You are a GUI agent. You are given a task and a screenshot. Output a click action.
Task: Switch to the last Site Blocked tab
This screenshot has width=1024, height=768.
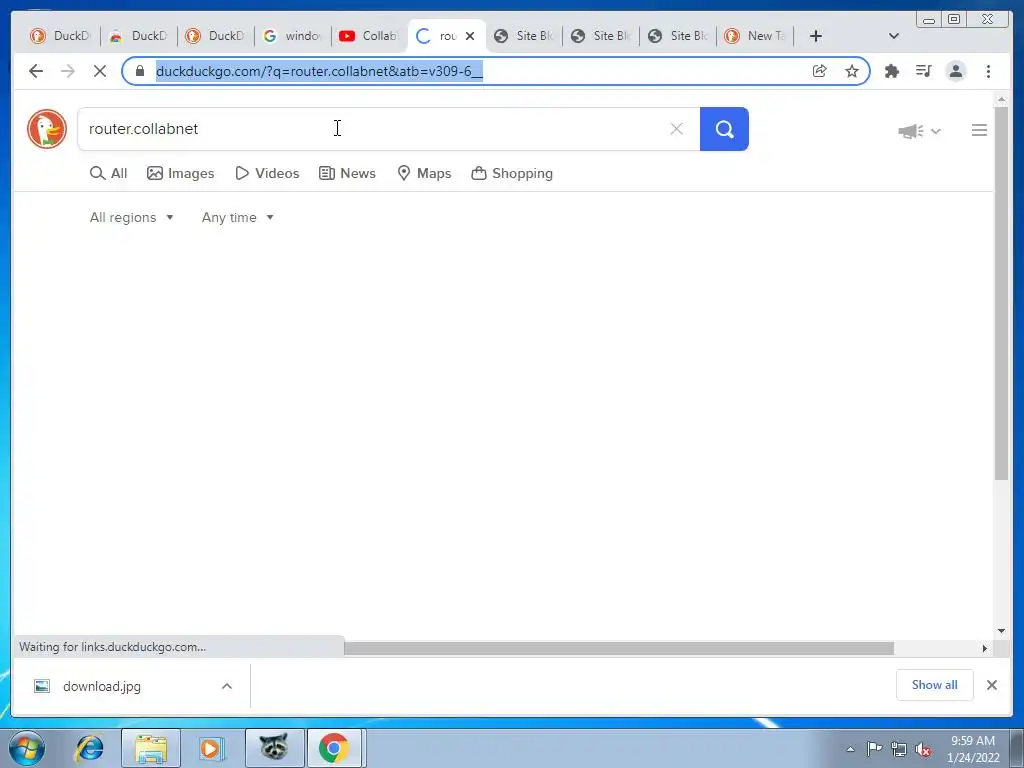pyautogui.click(x=678, y=36)
